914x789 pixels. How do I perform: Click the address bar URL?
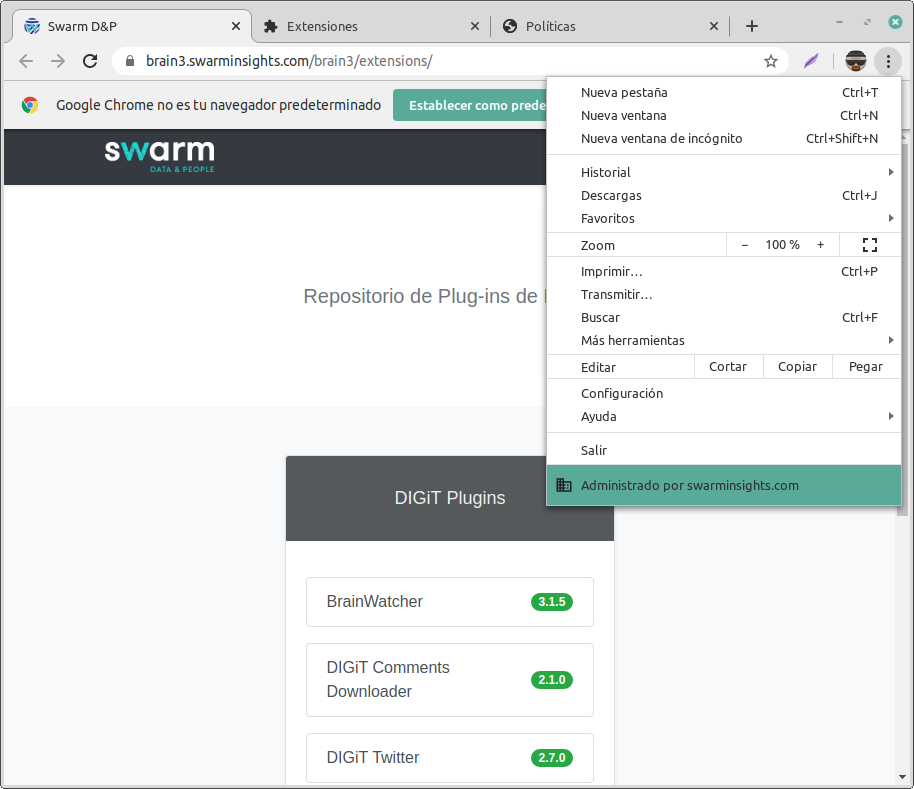(289, 61)
